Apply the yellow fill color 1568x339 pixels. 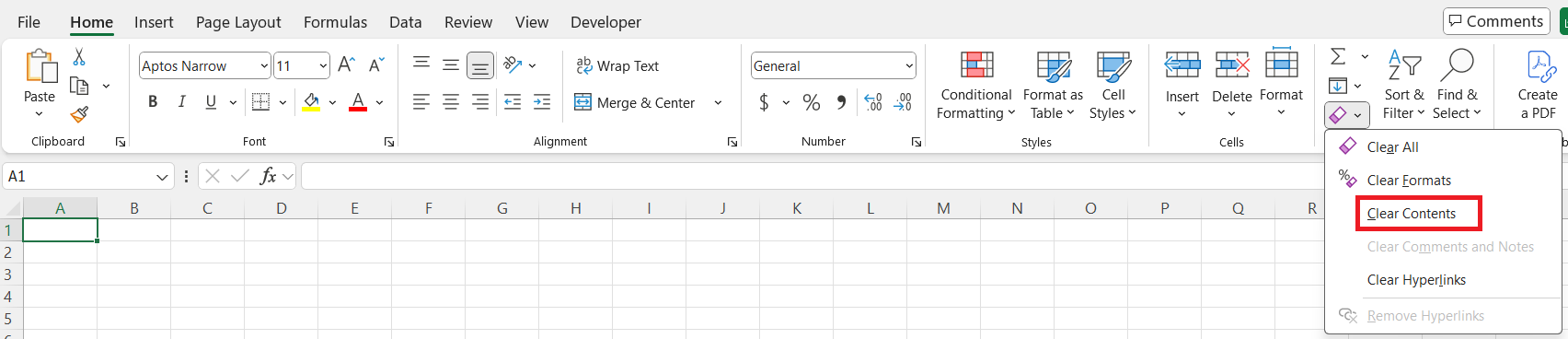click(311, 102)
